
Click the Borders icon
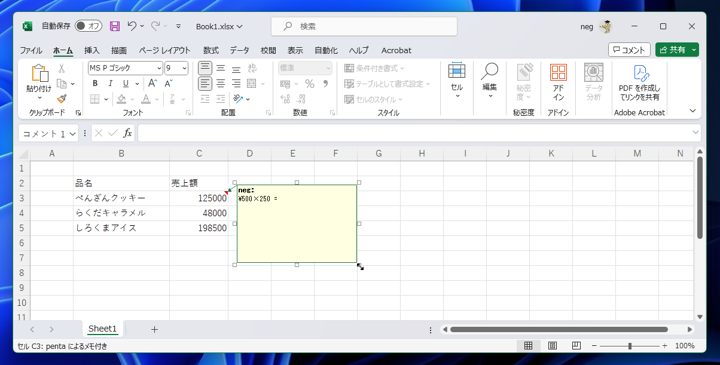pyautogui.click(x=95, y=99)
